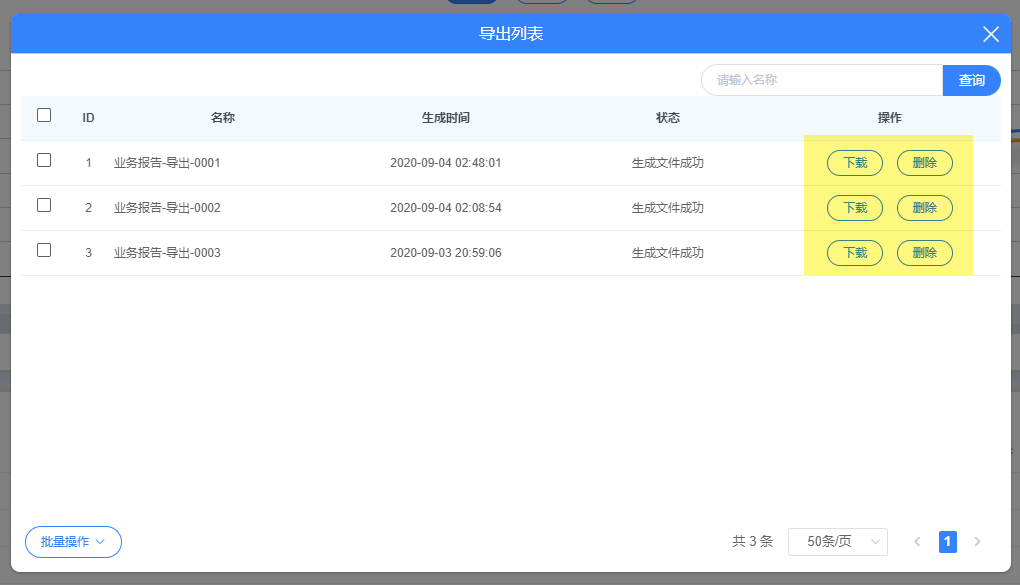
Task: Click 删除 for 业务报告-导出-0002
Action: click(x=924, y=208)
